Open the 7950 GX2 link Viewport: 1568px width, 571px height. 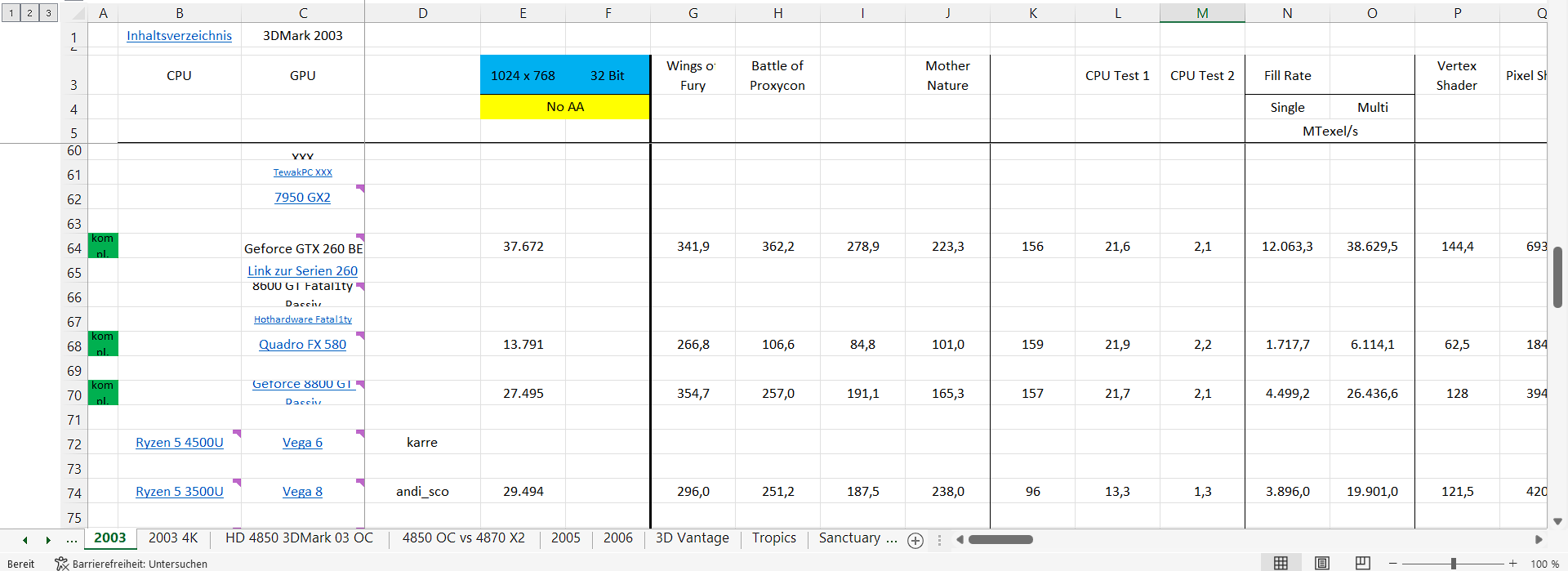point(302,197)
